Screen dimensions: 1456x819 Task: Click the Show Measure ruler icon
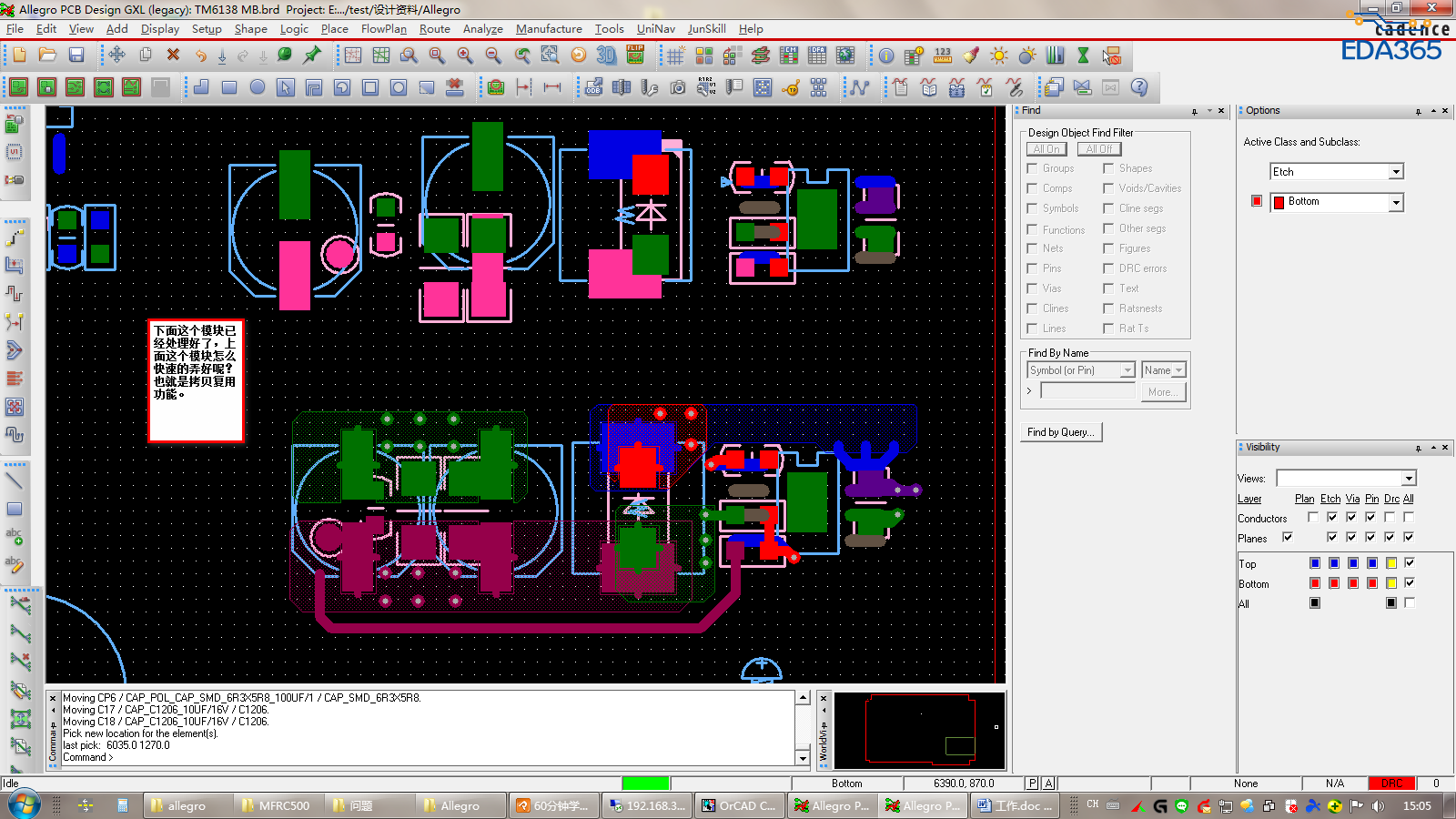[x=943, y=56]
